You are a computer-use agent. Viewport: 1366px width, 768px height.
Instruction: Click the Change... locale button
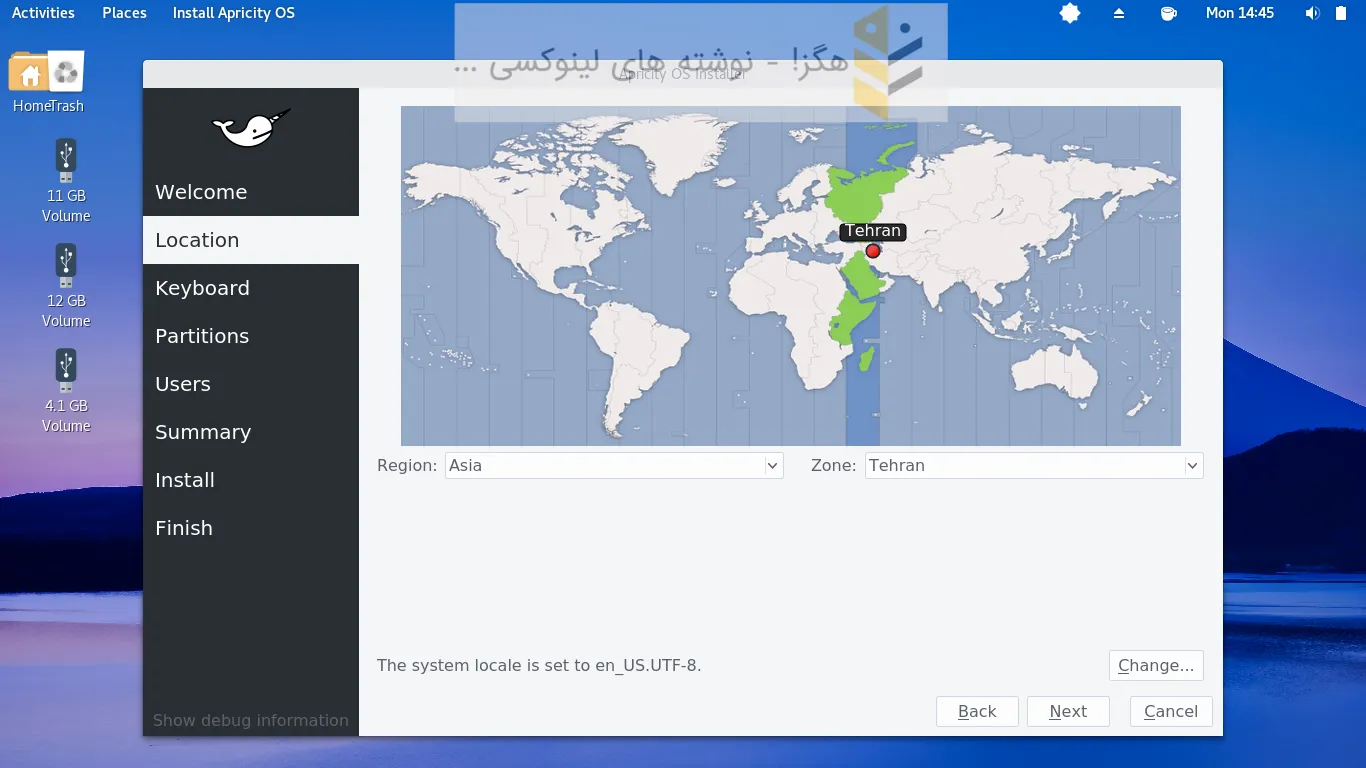coord(1156,665)
